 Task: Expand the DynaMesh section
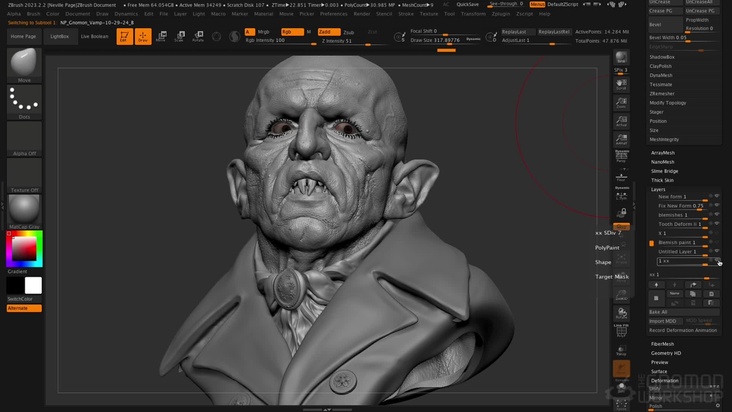click(662, 75)
